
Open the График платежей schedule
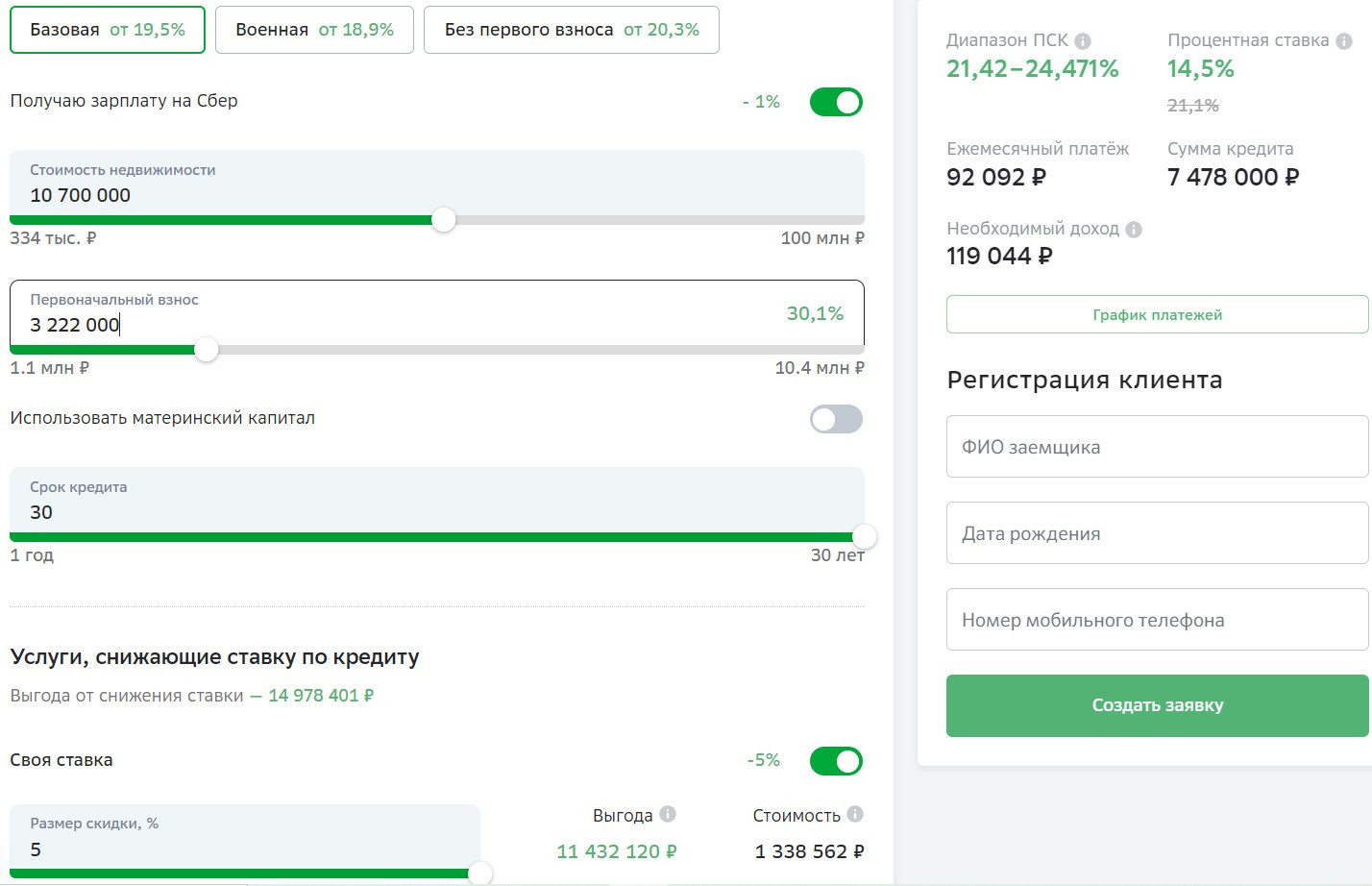coord(1157,315)
